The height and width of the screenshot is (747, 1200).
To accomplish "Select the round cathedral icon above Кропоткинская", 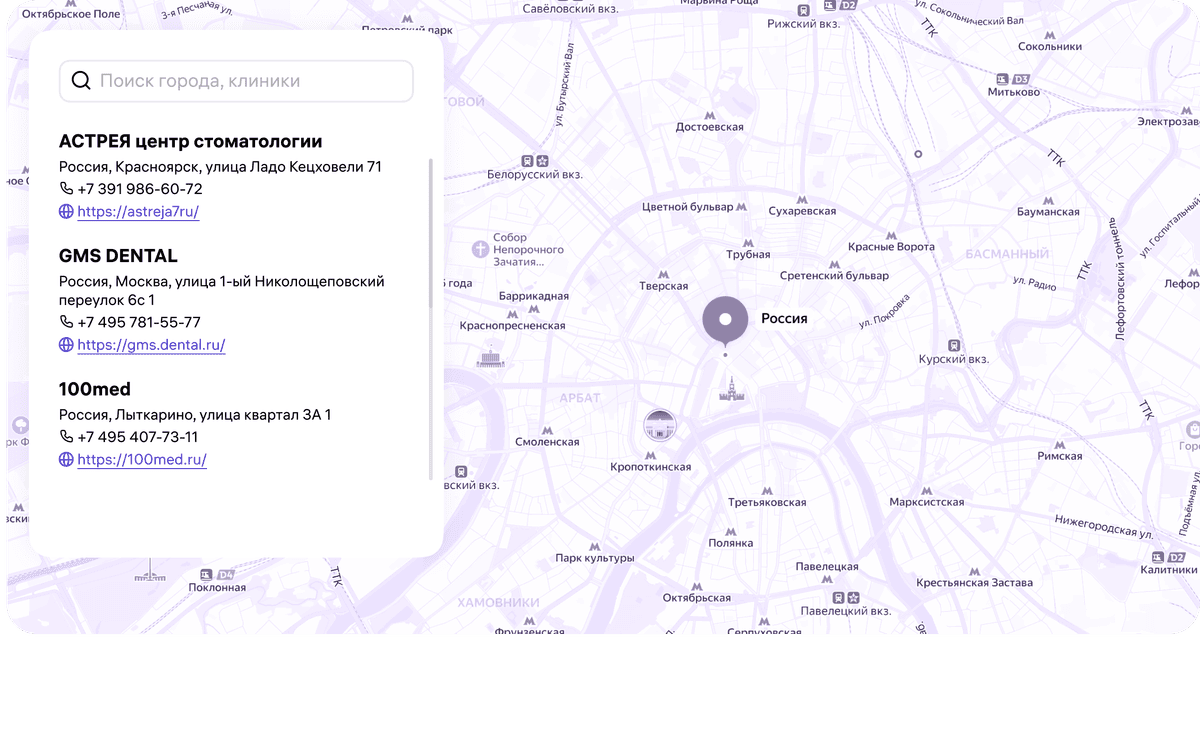I will (x=659, y=427).
